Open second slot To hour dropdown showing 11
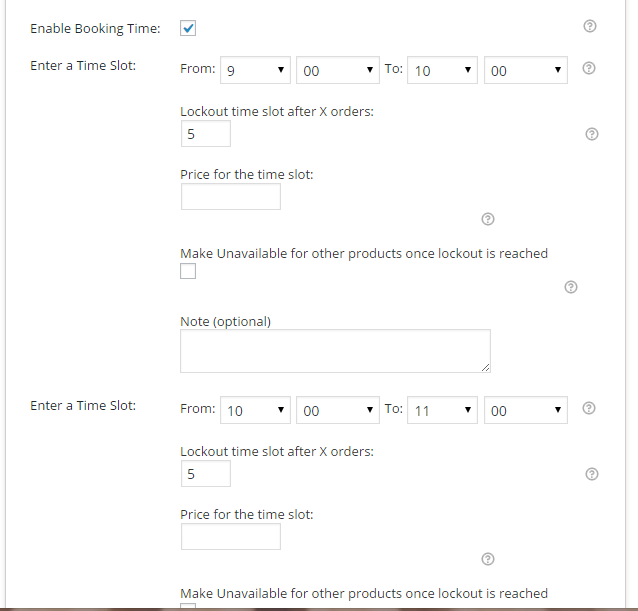This screenshot has height=611, width=638. coord(442,410)
